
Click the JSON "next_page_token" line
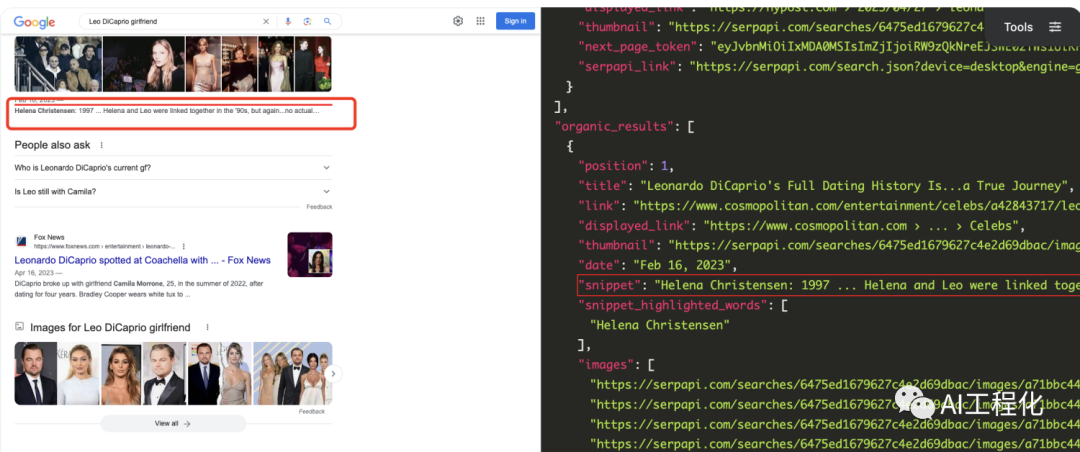(829, 47)
